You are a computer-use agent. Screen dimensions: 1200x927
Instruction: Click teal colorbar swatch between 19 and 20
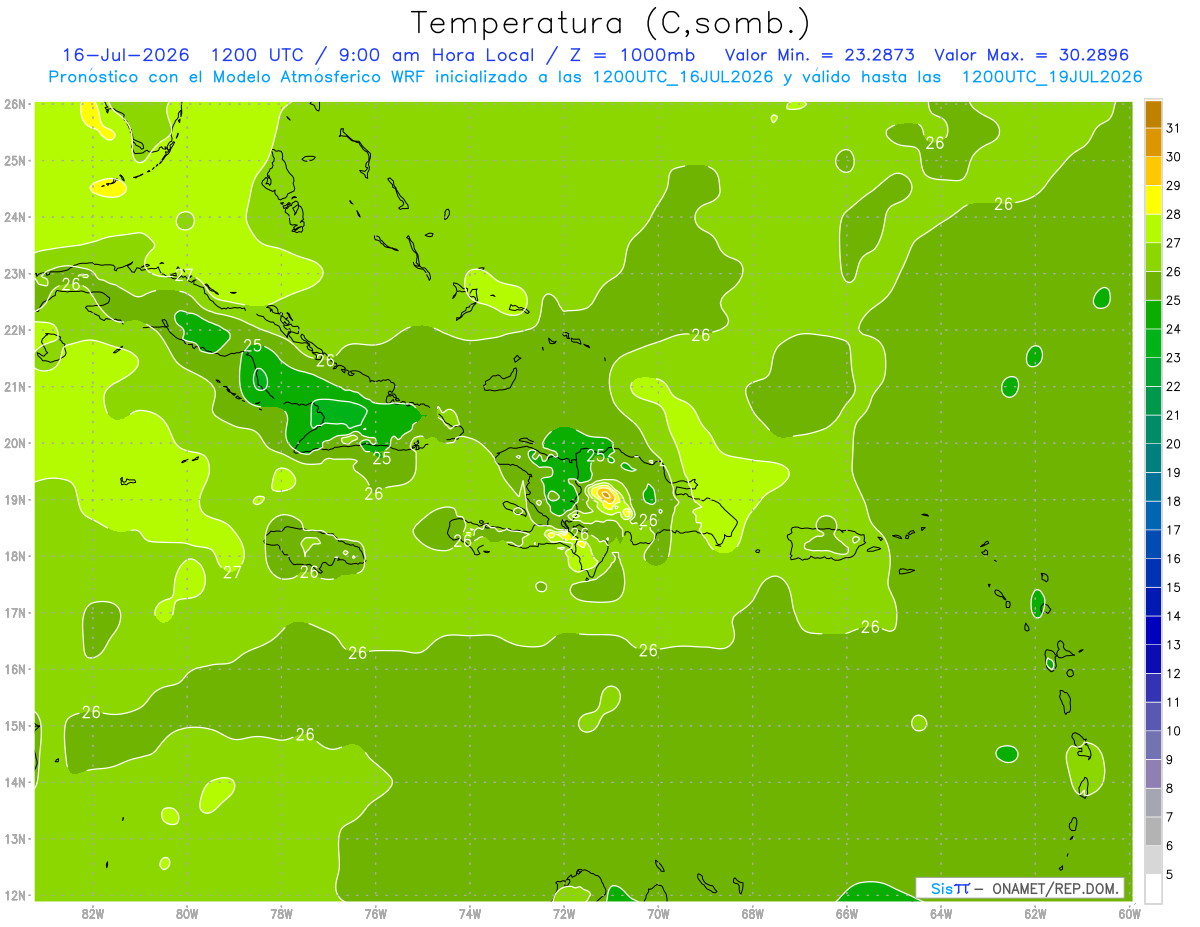pyautogui.click(x=1153, y=458)
